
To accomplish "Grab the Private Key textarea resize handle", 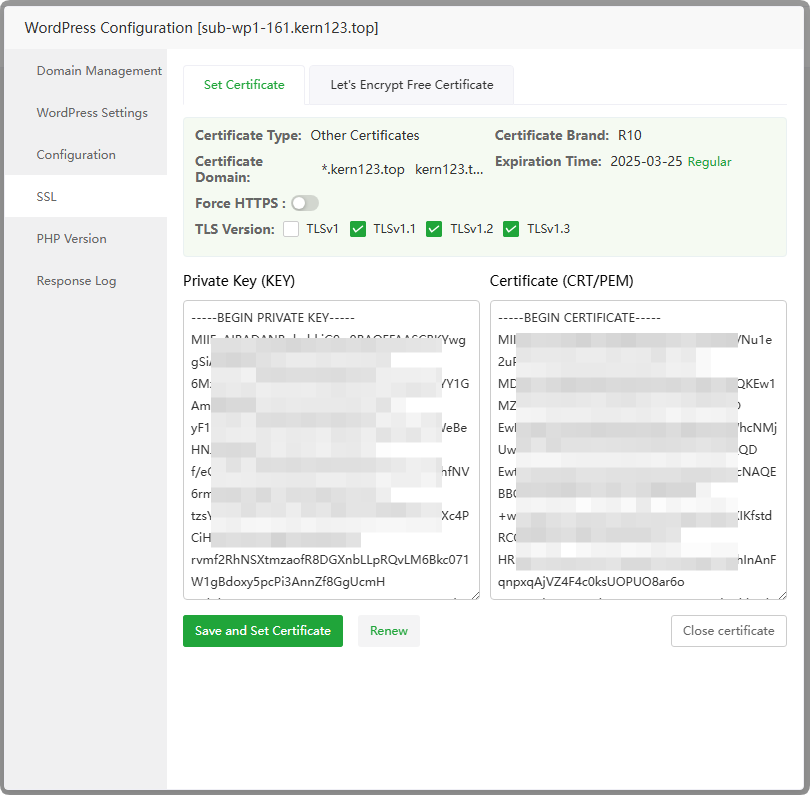I will [x=475, y=595].
